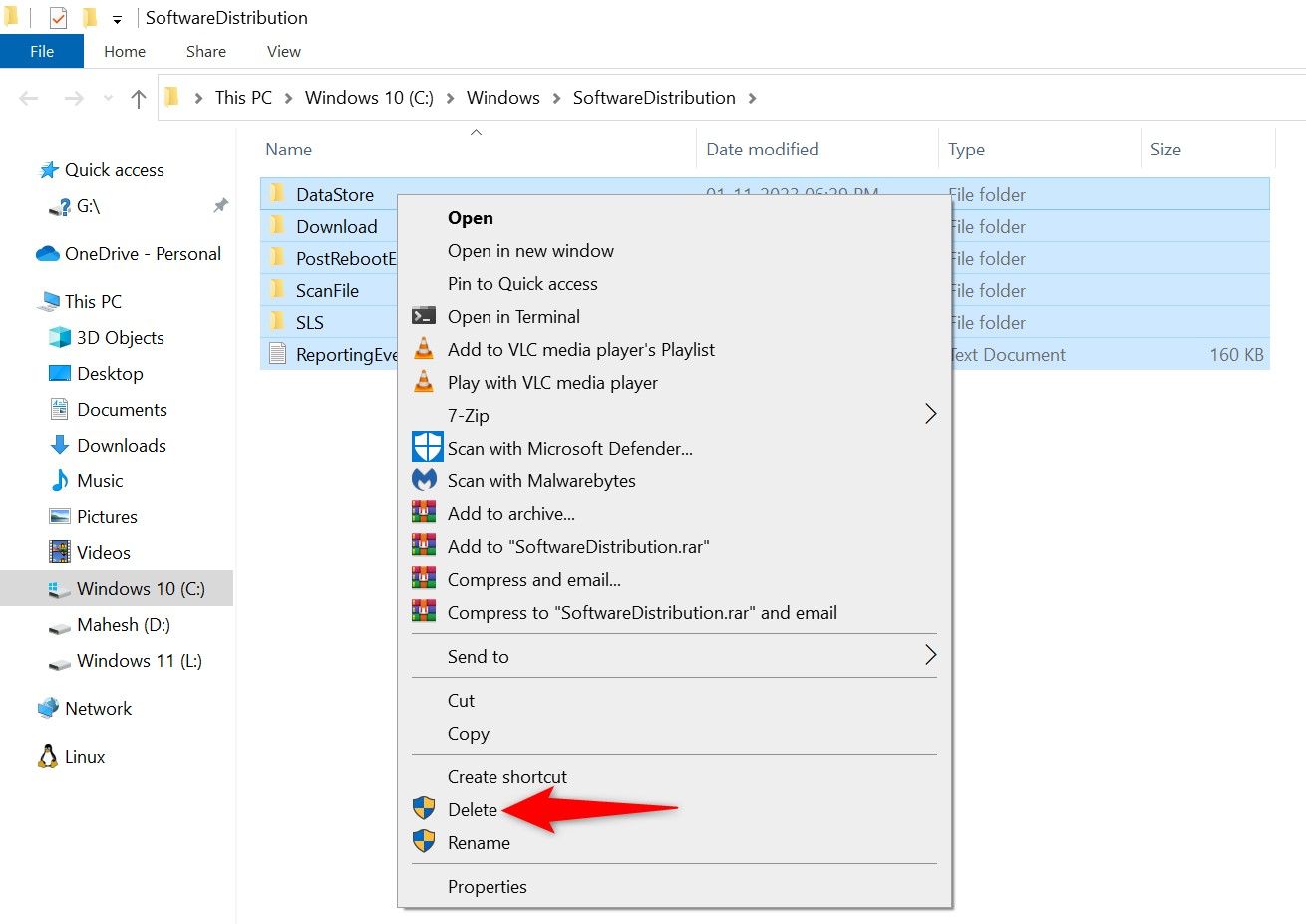The image size is (1306, 924).
Task: Select the ScanFile folder
Action: (x=327, y=290)
